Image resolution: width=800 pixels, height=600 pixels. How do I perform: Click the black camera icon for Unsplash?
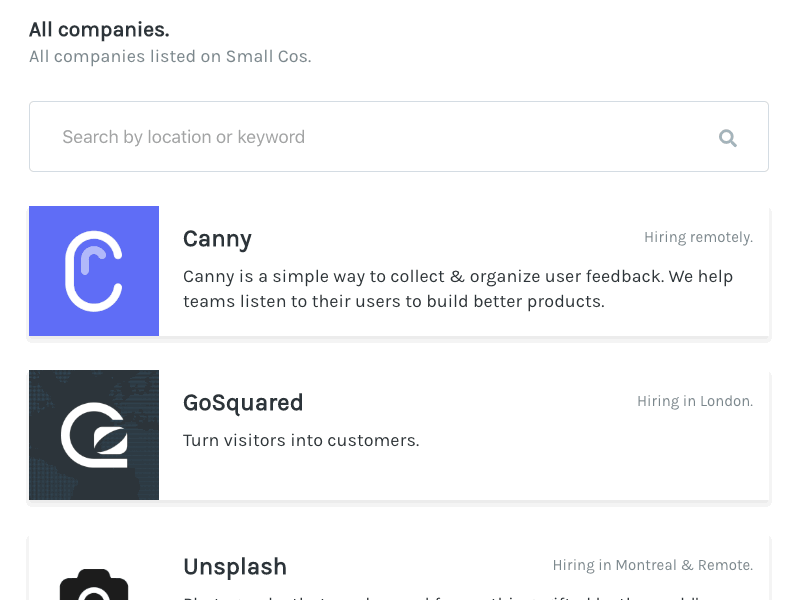94,585
